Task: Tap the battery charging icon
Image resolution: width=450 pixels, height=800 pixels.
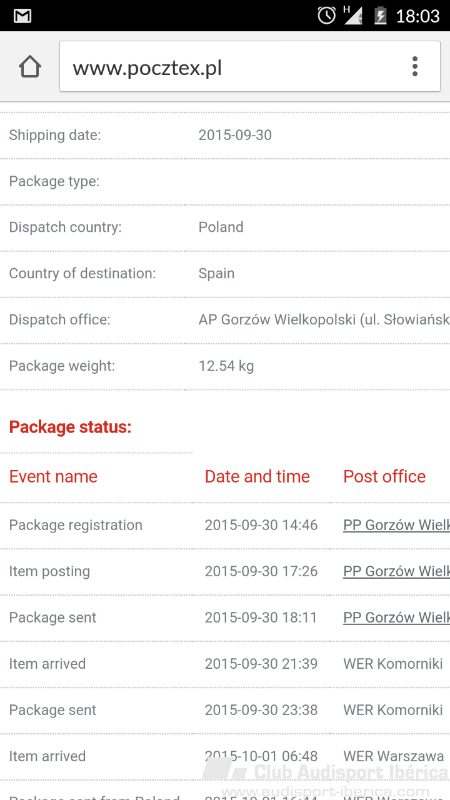Action: (380, 15)
